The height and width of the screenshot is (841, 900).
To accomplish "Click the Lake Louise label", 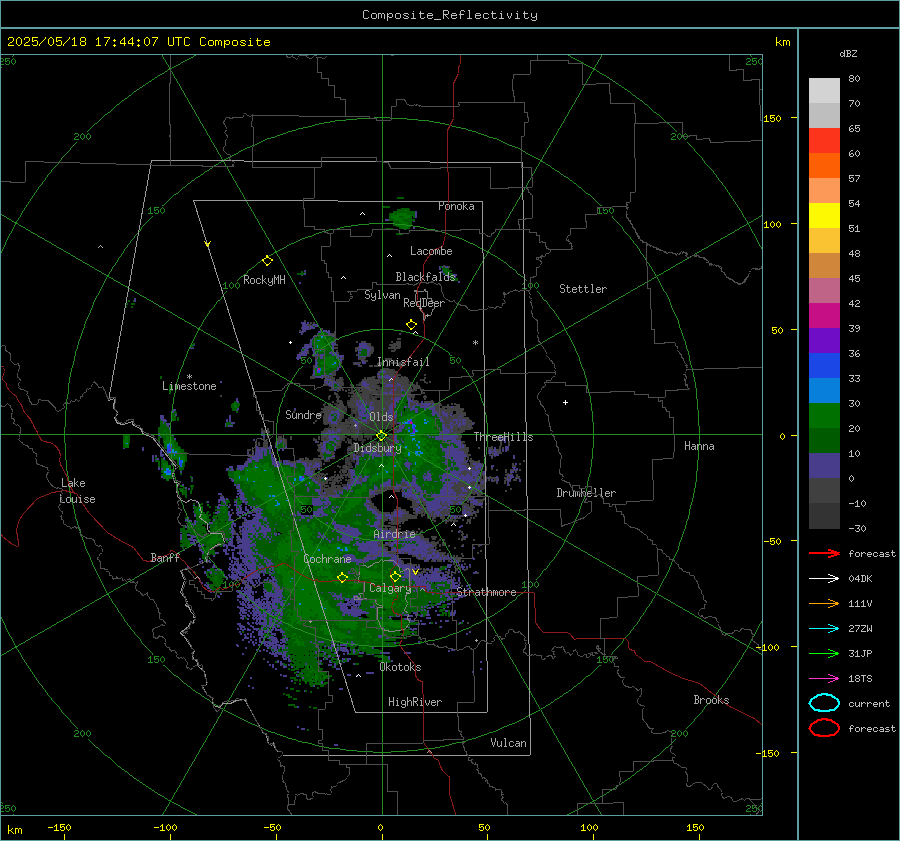I will 77,491.
